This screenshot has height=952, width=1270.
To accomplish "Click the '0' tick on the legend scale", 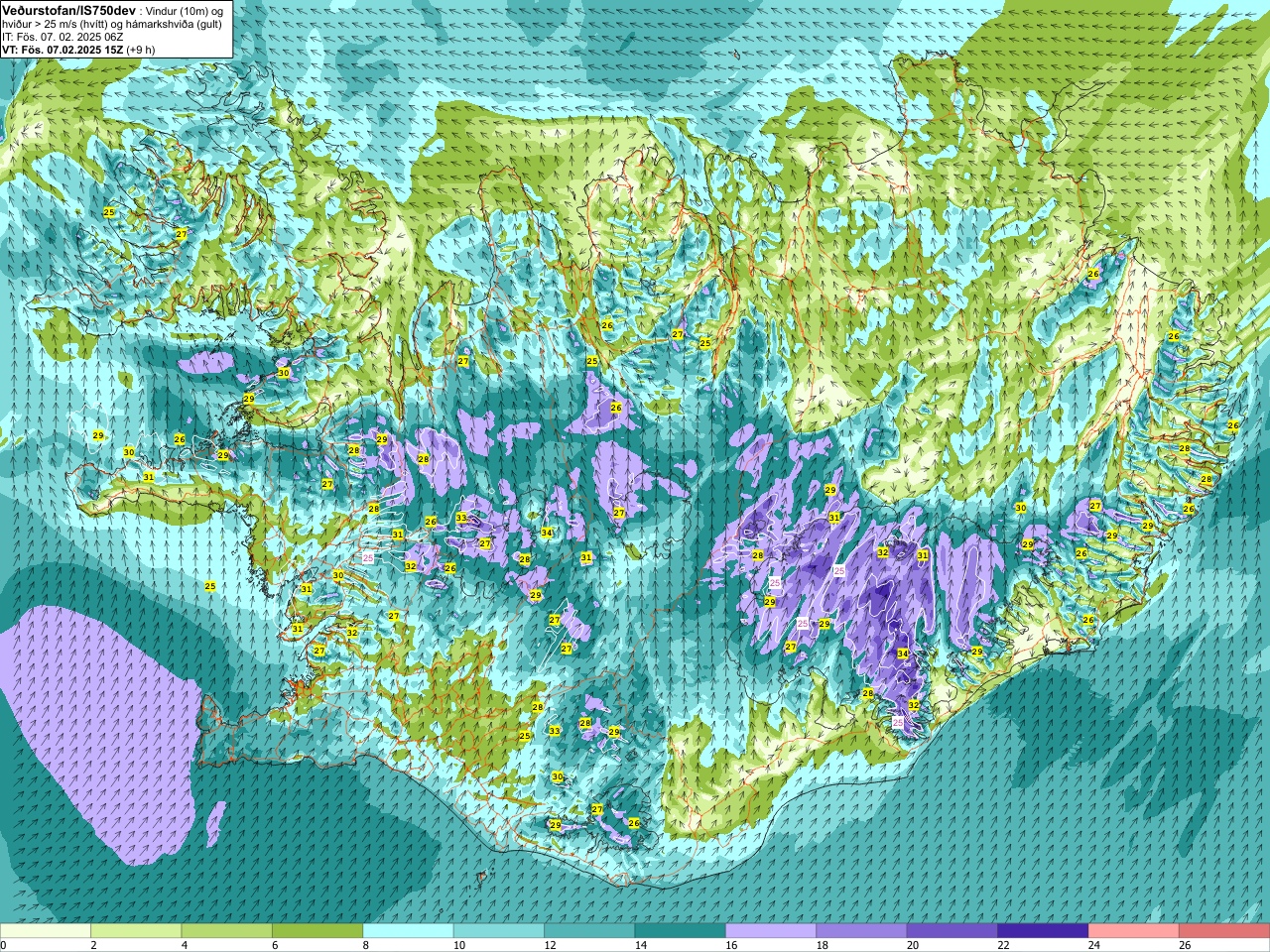I will coord(4,945).
